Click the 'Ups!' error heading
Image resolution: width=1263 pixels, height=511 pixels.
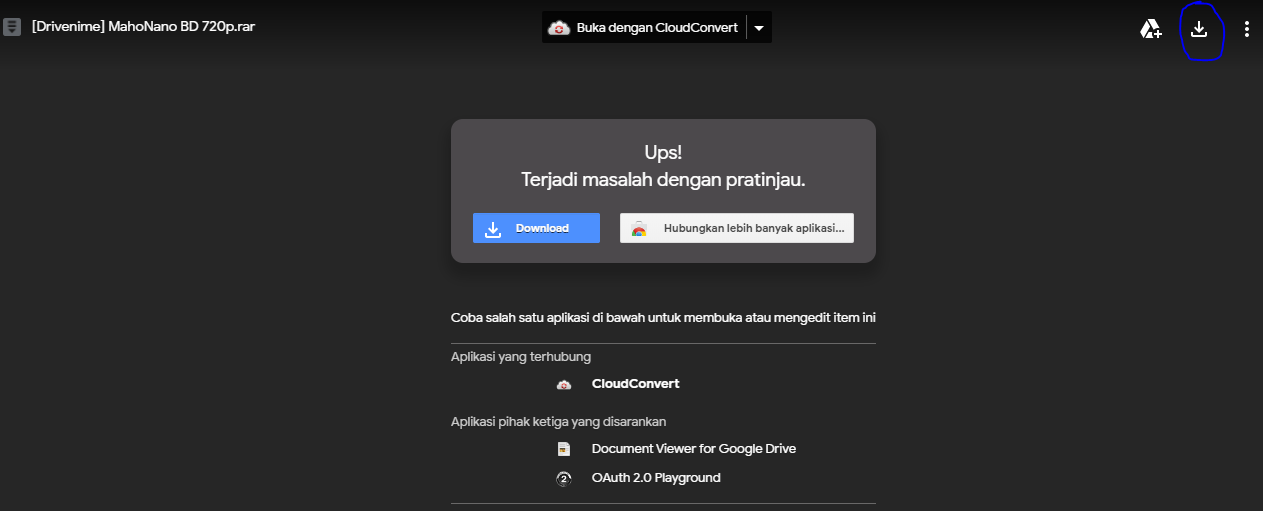pos(663,153)
